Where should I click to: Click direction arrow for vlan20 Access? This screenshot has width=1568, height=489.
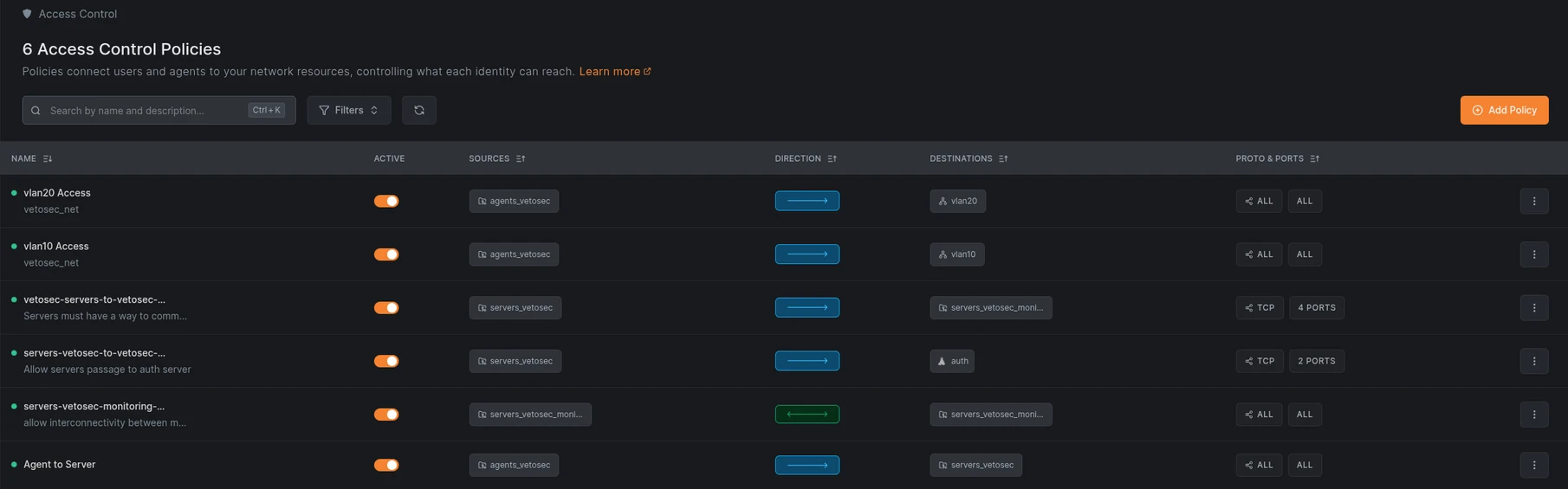click(807, 201)
